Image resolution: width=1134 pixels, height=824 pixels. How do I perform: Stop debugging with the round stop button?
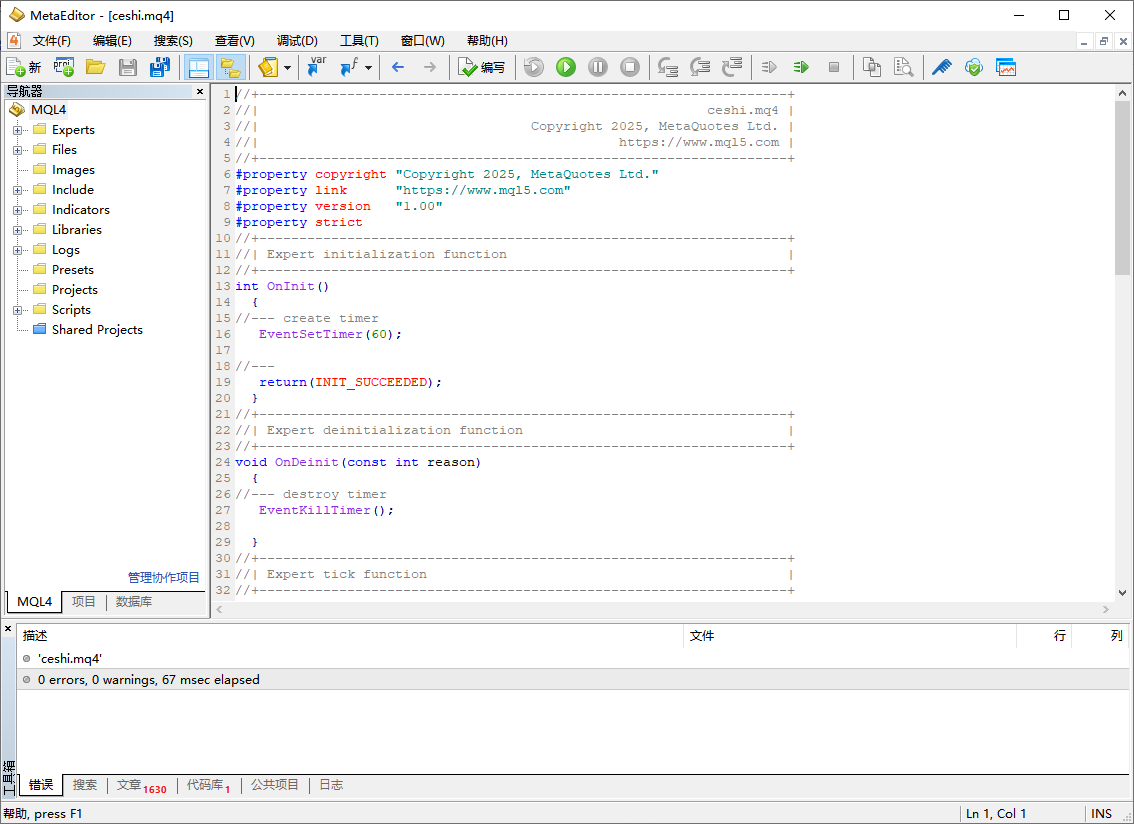point(630,67)
